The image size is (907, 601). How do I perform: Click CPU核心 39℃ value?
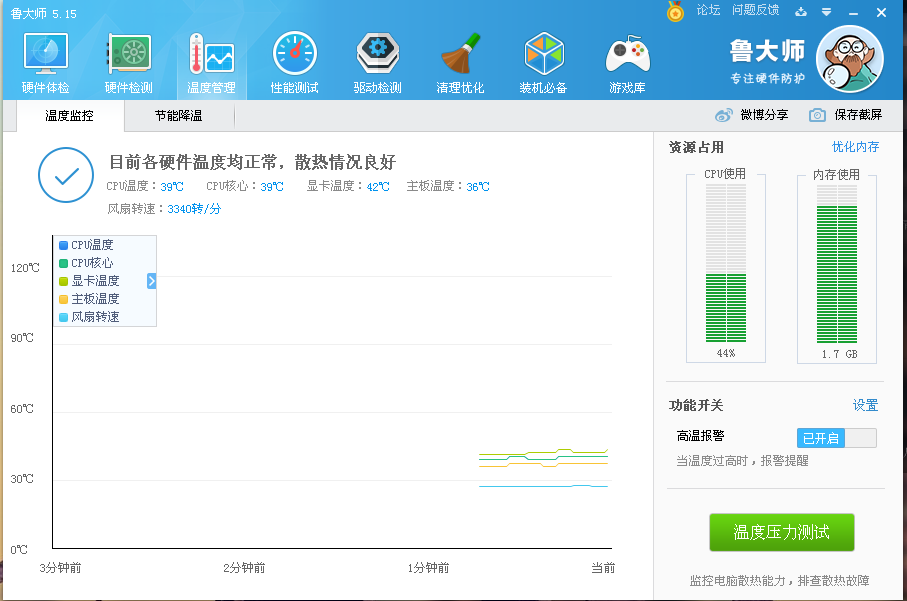point(272,187)
